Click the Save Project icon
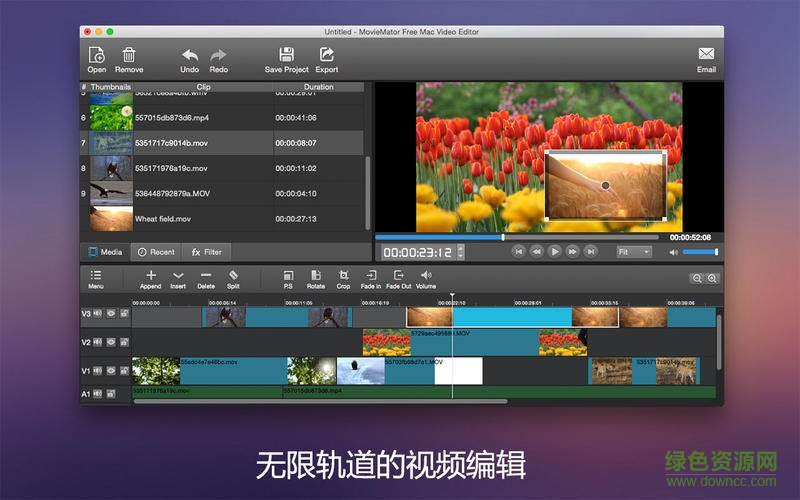 click(286, 55)
